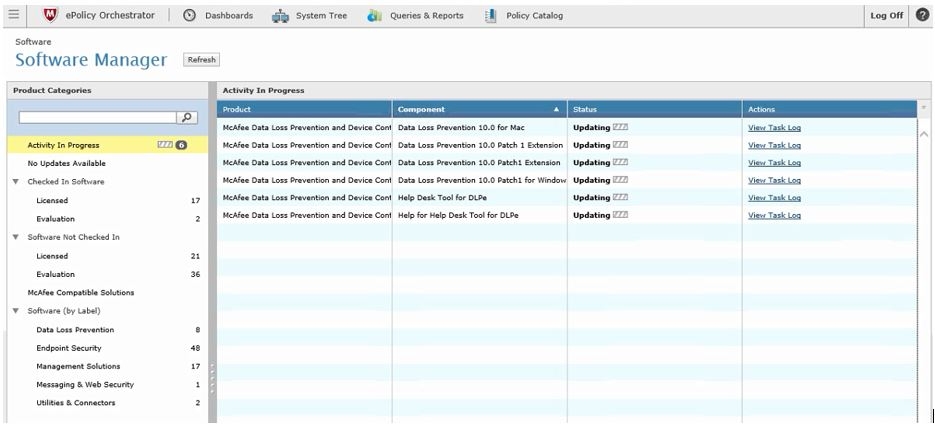Sort by the Component column header
This screenshot has width=935, height=426.
coord(479,109)
